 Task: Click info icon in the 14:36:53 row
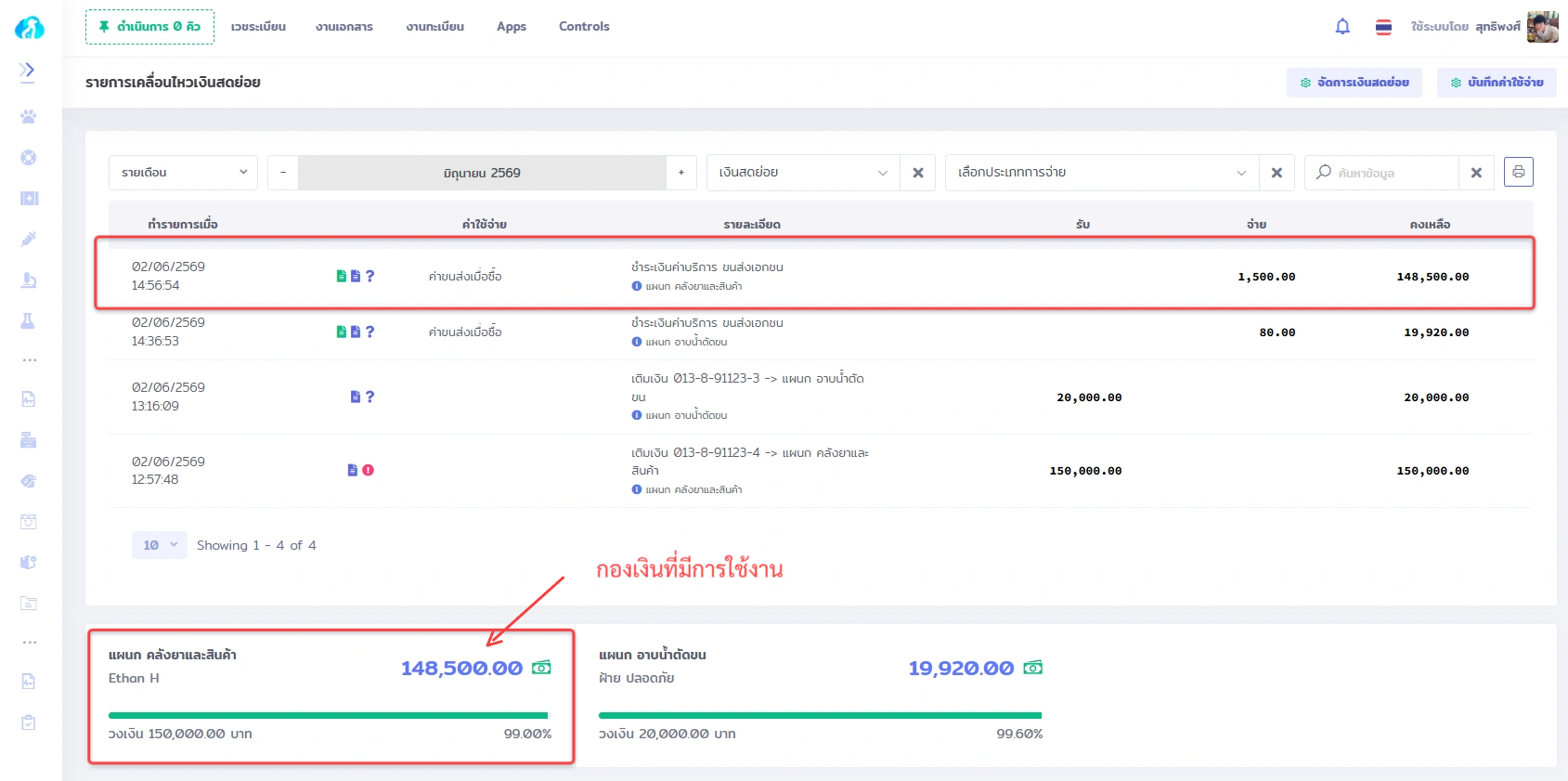[637, 342]
